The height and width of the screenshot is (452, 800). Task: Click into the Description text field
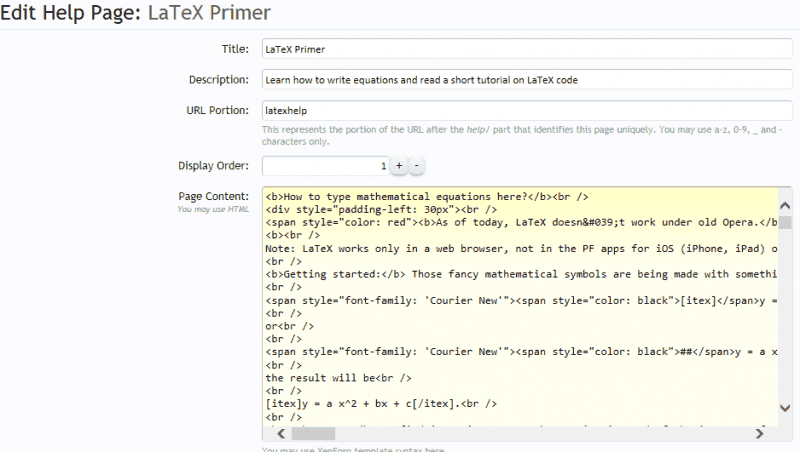pyautogui.click(x=526, y=79)
